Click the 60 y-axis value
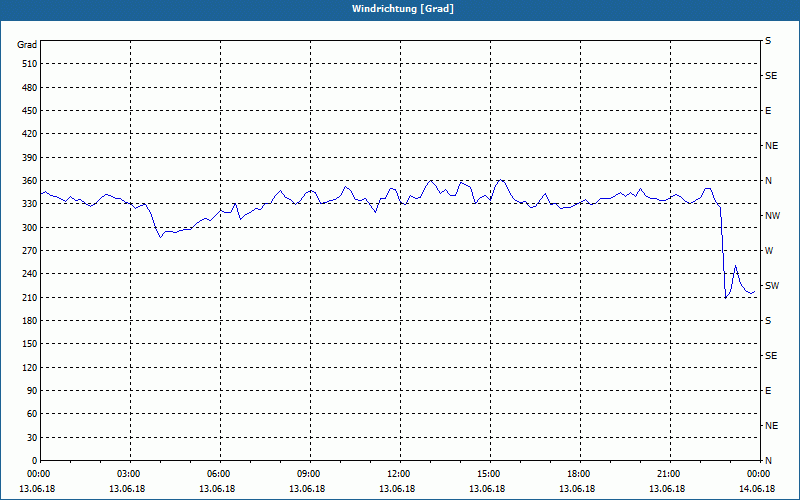Viewport: 800px width, 500px height. [32, 414]
